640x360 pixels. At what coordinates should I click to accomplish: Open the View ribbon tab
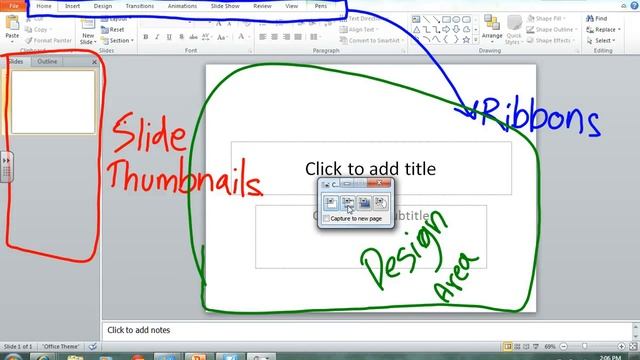point(291,6)
